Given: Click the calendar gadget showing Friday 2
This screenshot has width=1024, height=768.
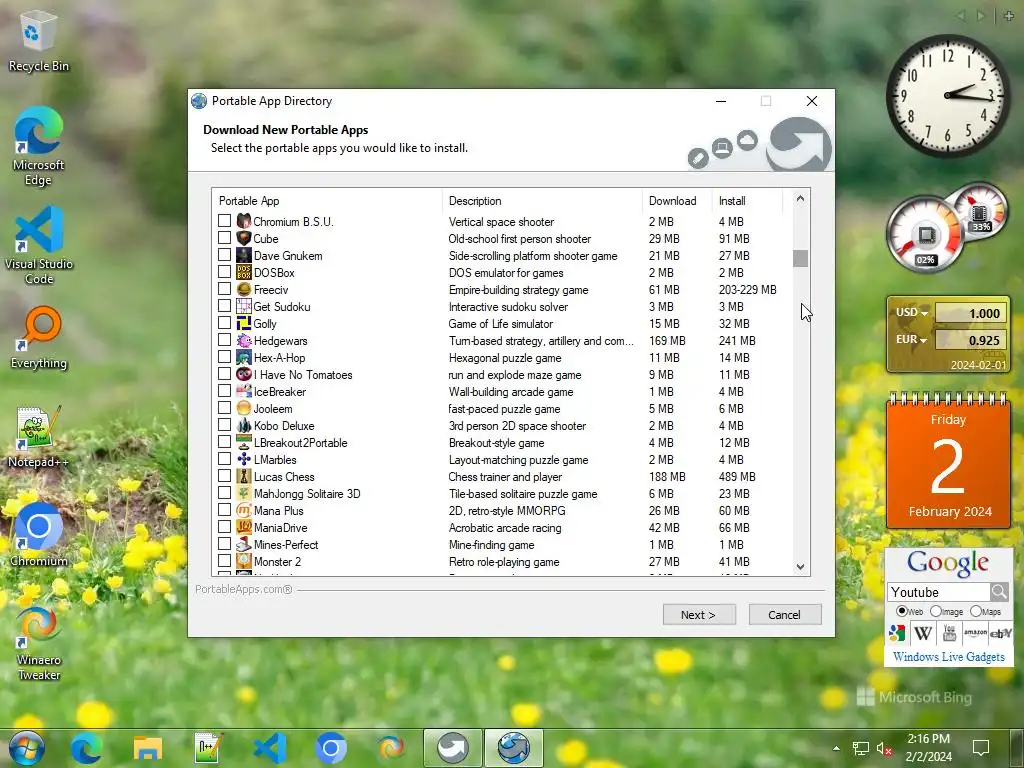Looking at the screenshot, I should (x=948, y=460).
